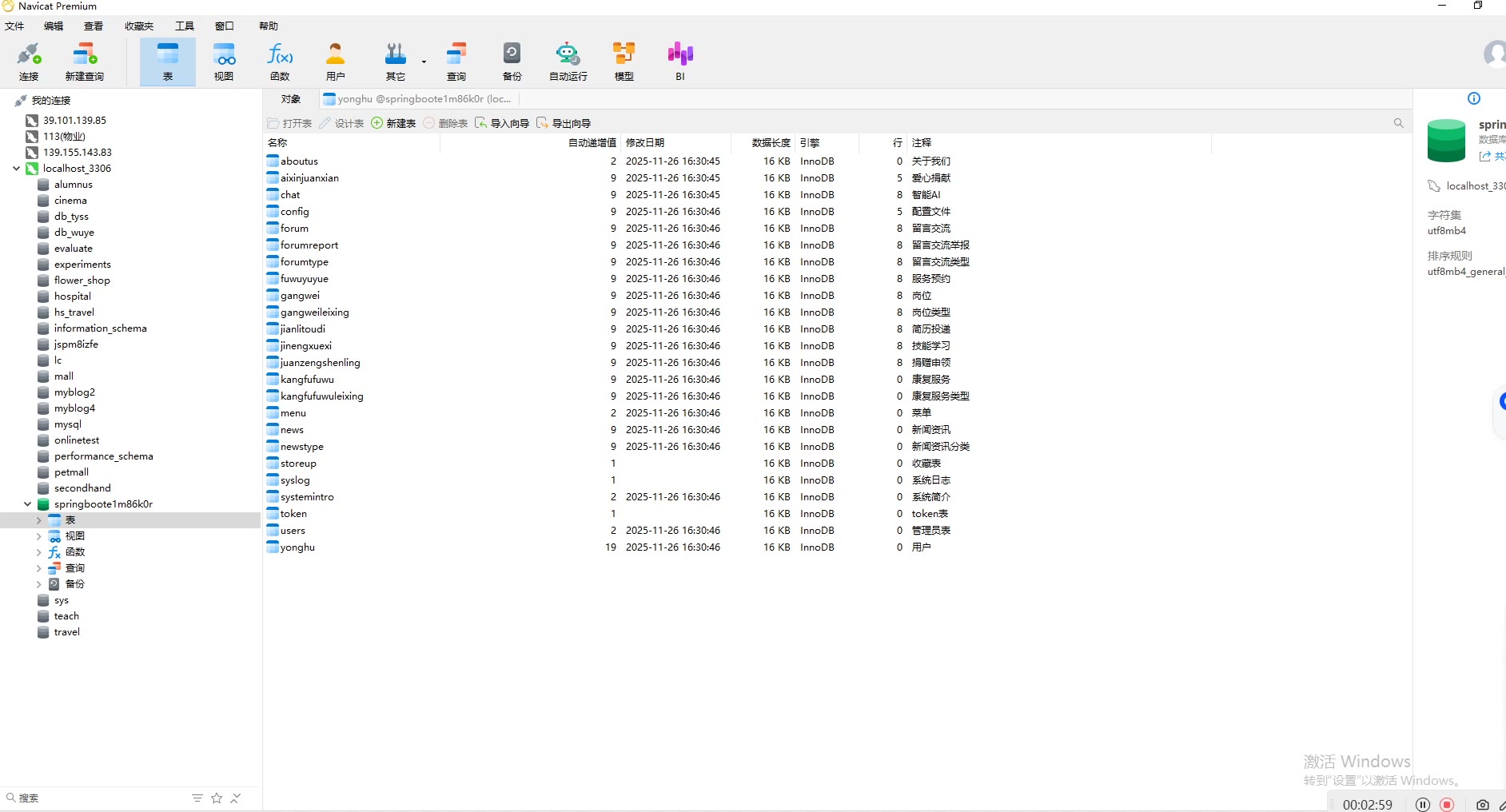Select the 139.155.143.83 connection
The height and width of the screenshot is (812, 1506).
77,153
